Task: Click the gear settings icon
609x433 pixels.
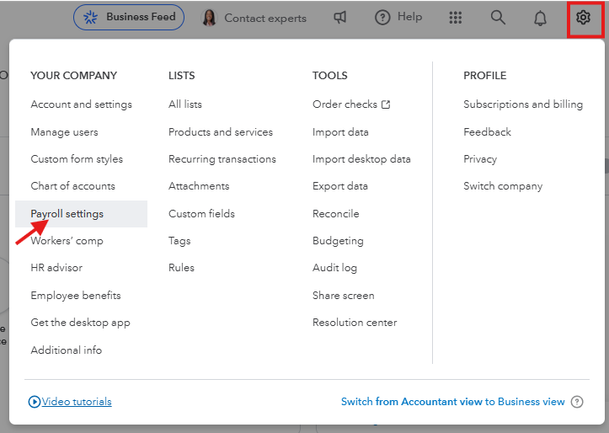Action: pyautogui.click(x=583, y=18)
